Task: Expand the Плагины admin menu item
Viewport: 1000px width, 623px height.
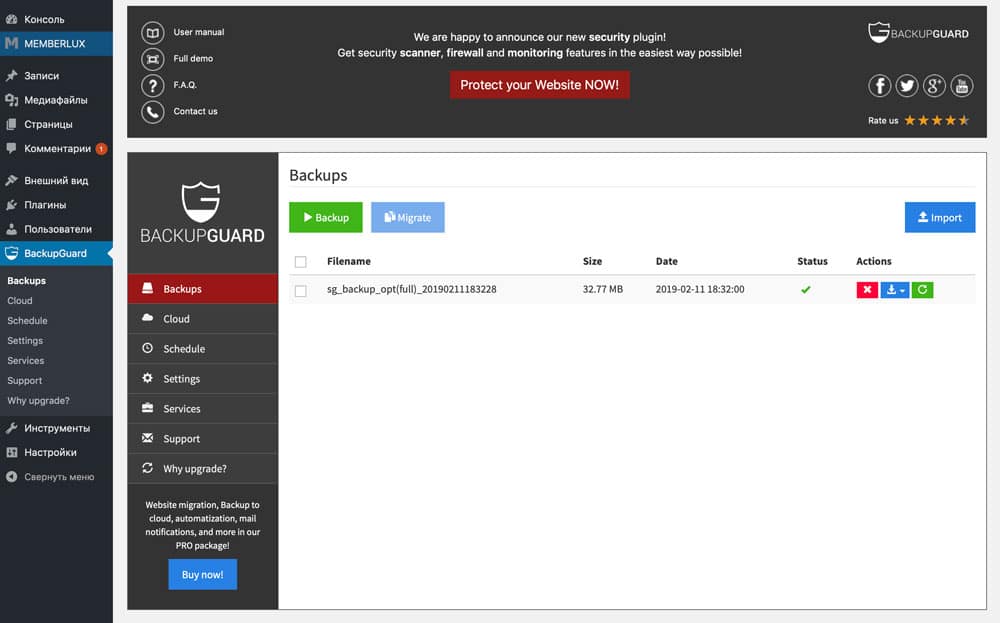Action: [45, 205]
